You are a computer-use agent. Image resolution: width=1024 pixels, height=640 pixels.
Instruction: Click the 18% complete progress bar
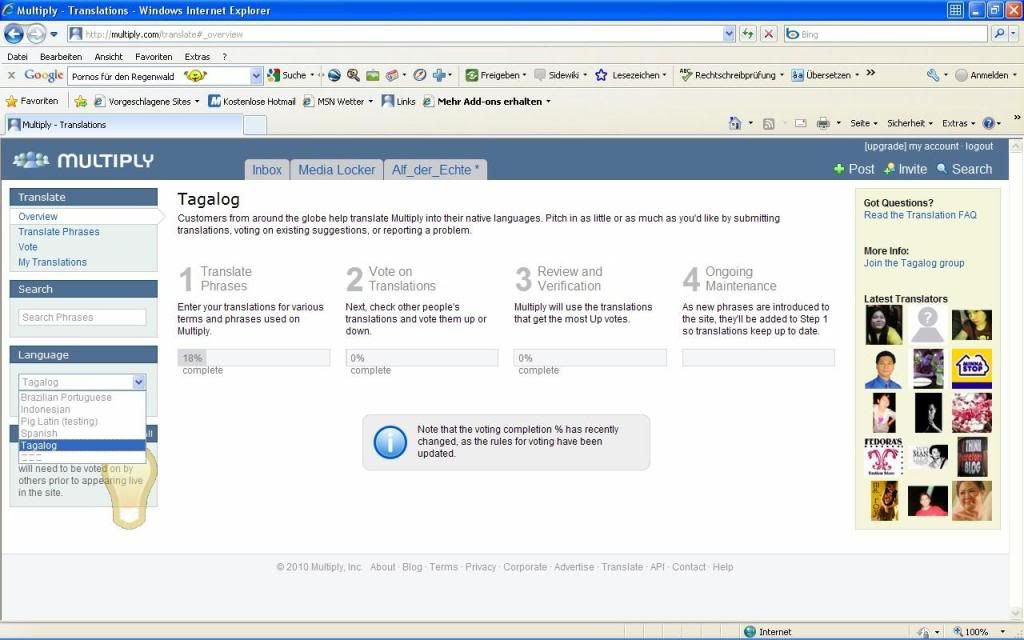pos(254,358)
